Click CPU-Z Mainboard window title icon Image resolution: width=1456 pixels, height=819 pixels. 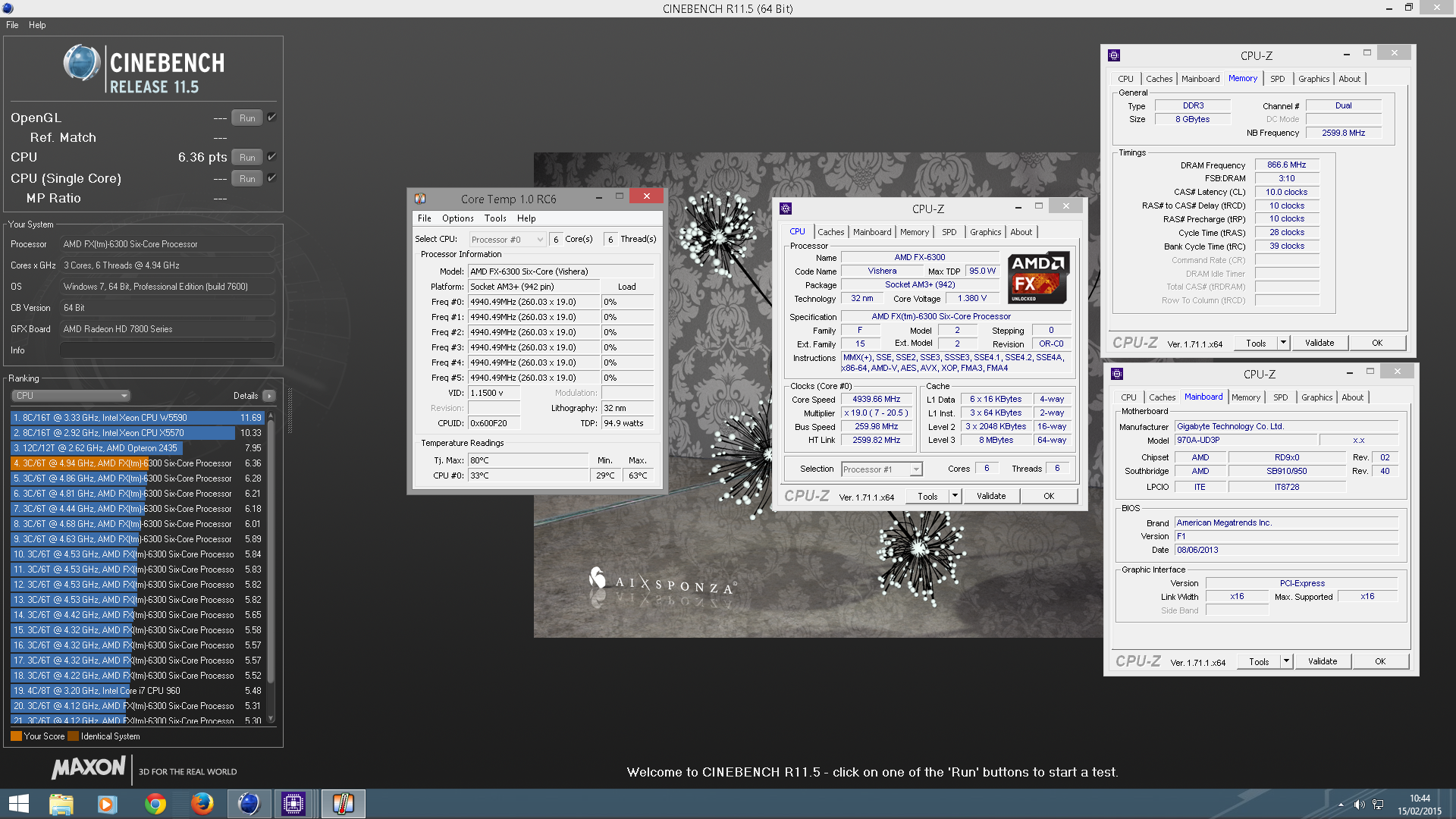click(1117, 374)
